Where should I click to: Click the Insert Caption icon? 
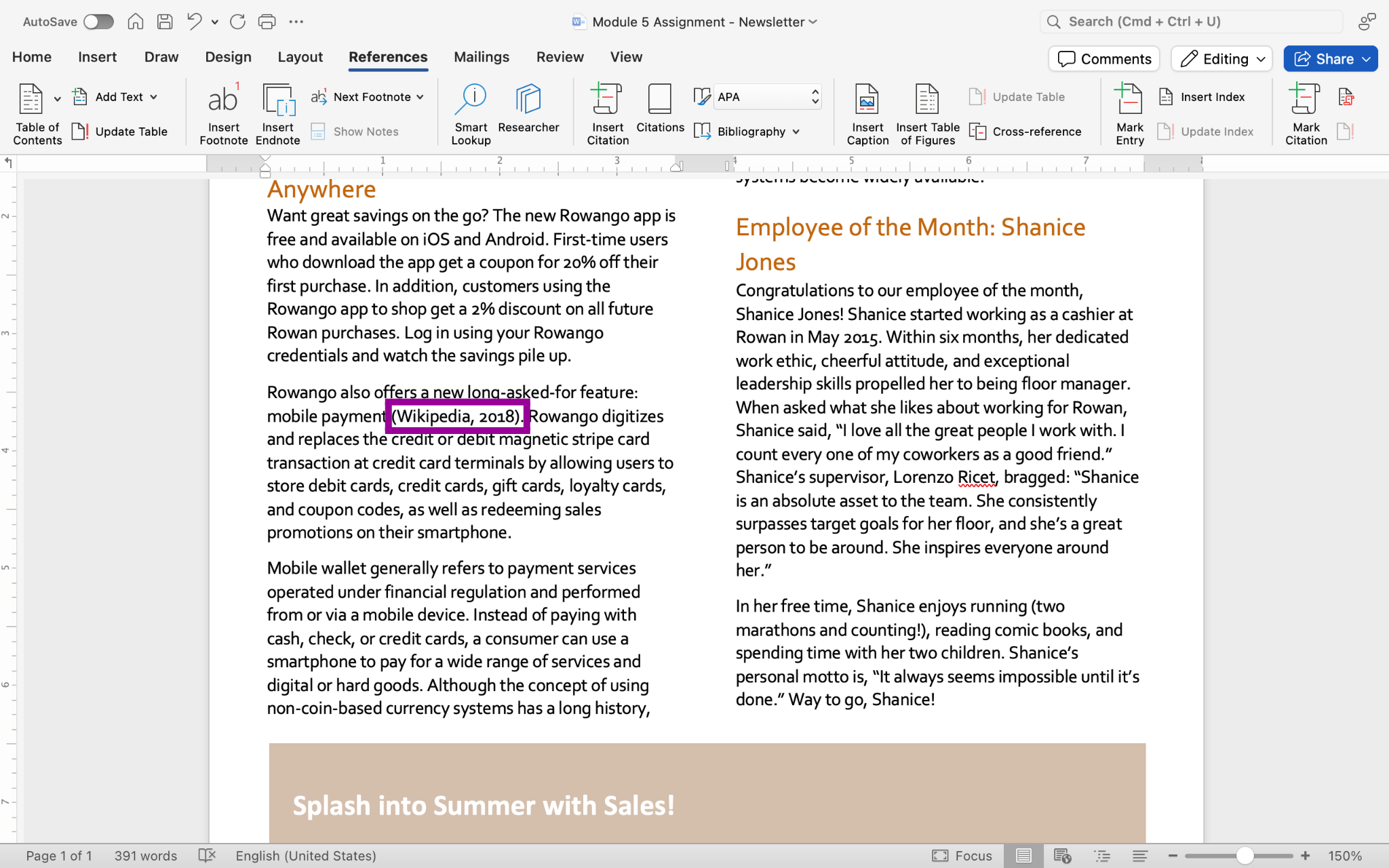[867, 99]
